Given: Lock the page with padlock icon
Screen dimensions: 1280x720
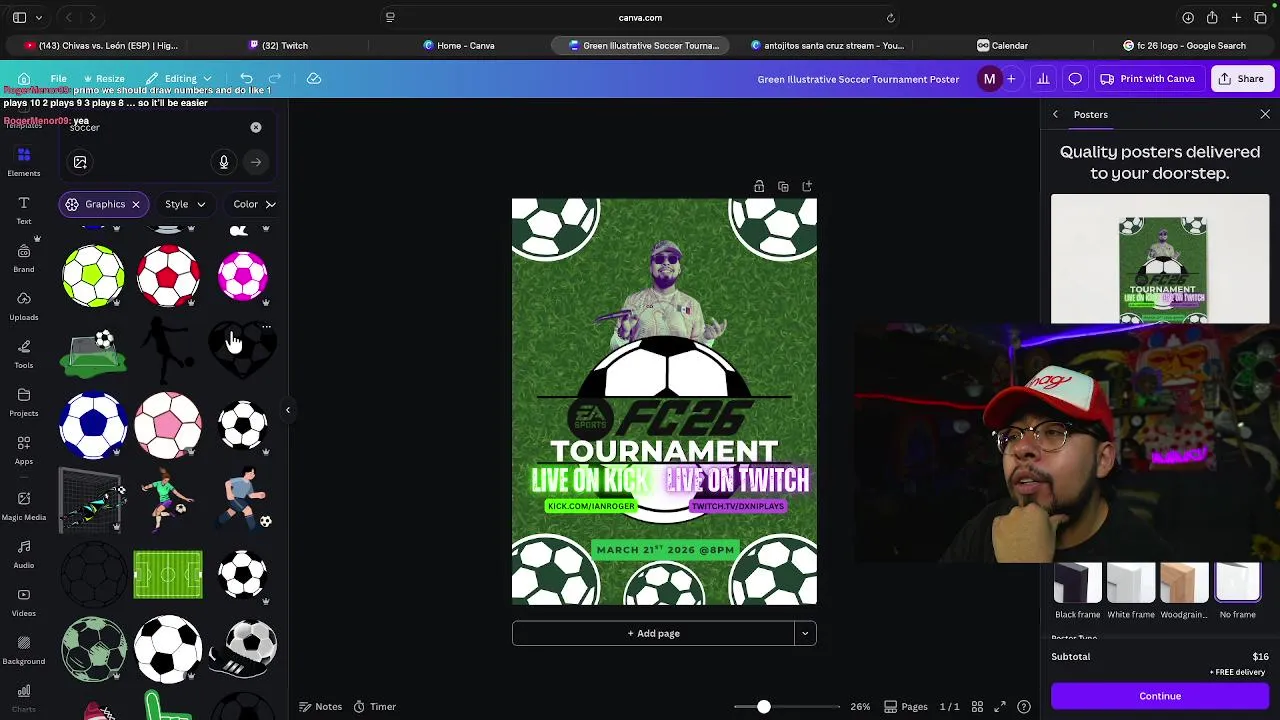Looking at the screenshot, I should point(759,186).
